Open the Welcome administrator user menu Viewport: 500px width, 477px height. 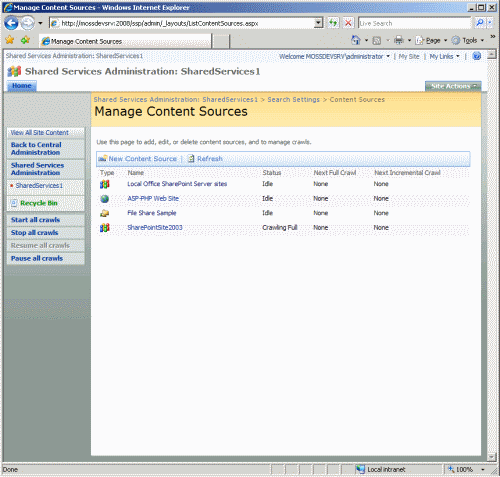click(x=334, y=57)
